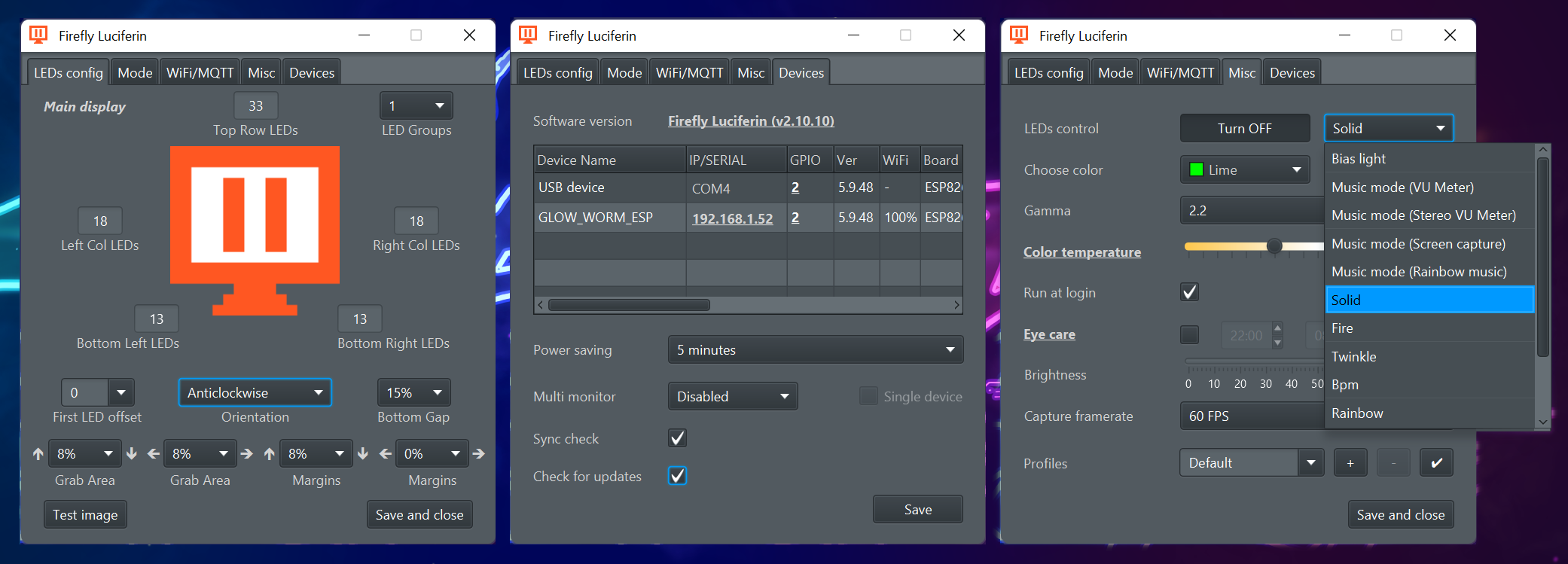Remove profile with the minus button
This screenshot has width=1568, height=564.
[x=1393, y=463]
